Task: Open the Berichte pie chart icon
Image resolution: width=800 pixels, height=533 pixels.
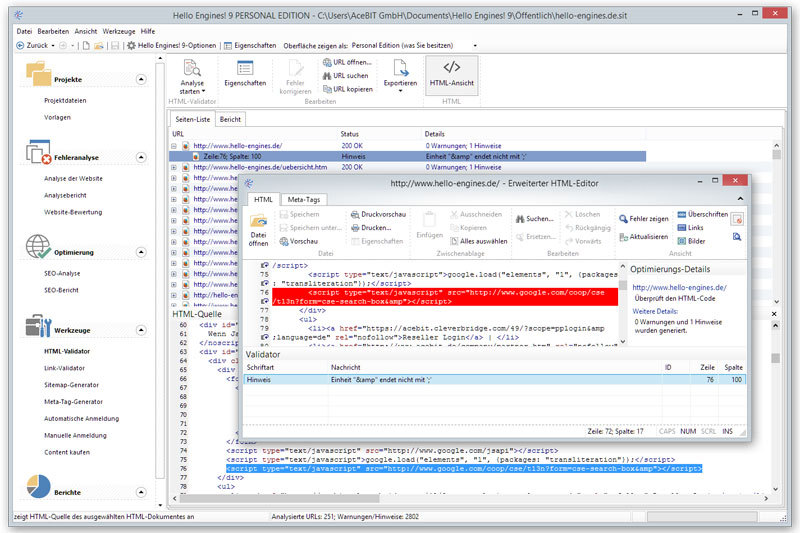Action: [38, 487]
